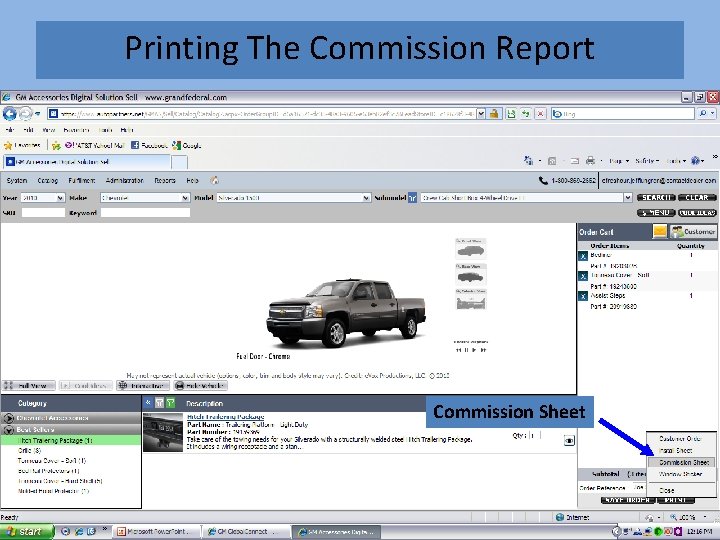Image resolution: width=720 pixels, height=540 pixels.
Task: Click the Qty field for hitch package
Action: pos(534,435)
